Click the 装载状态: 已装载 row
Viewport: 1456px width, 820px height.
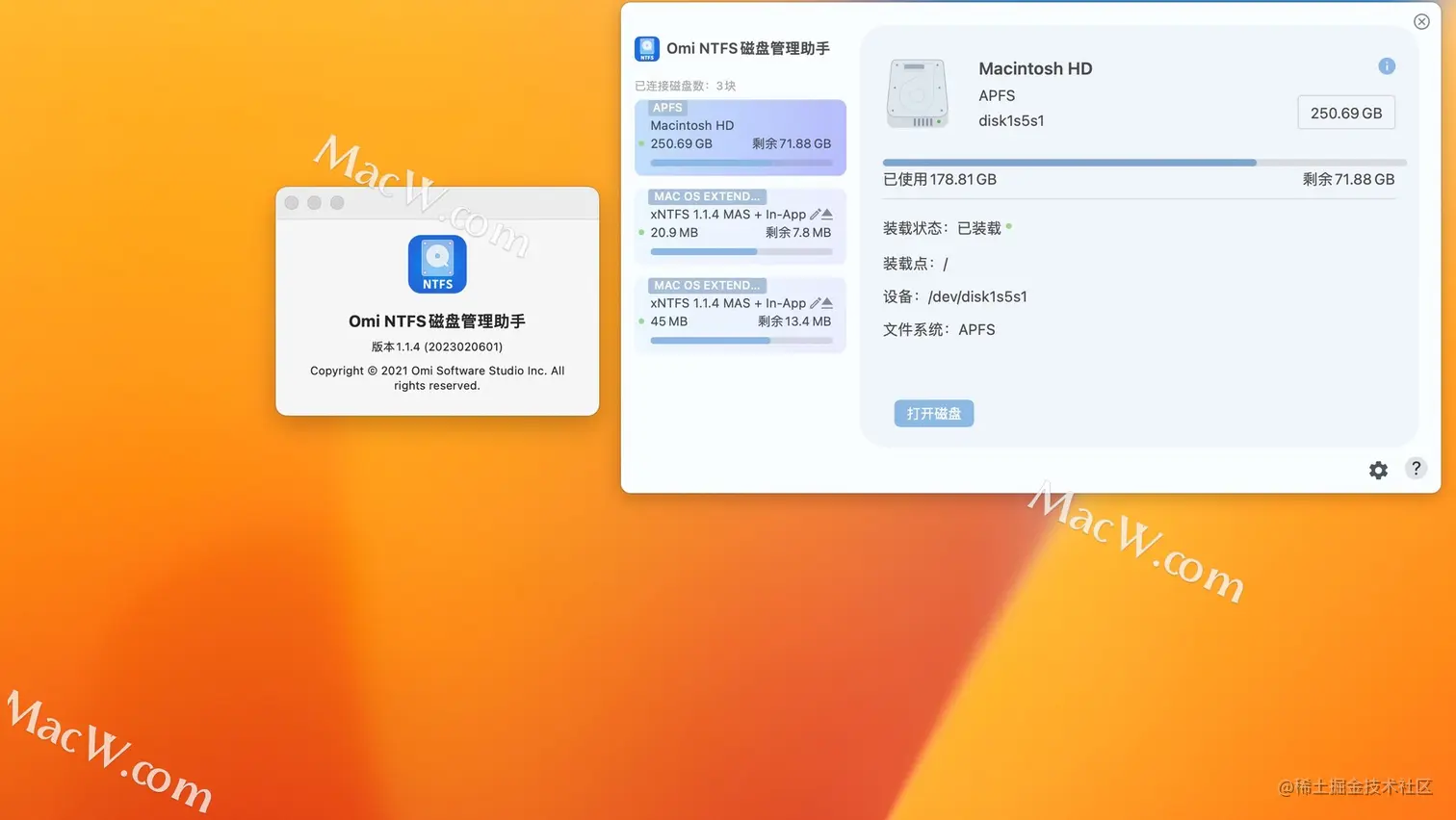(948, 228)
